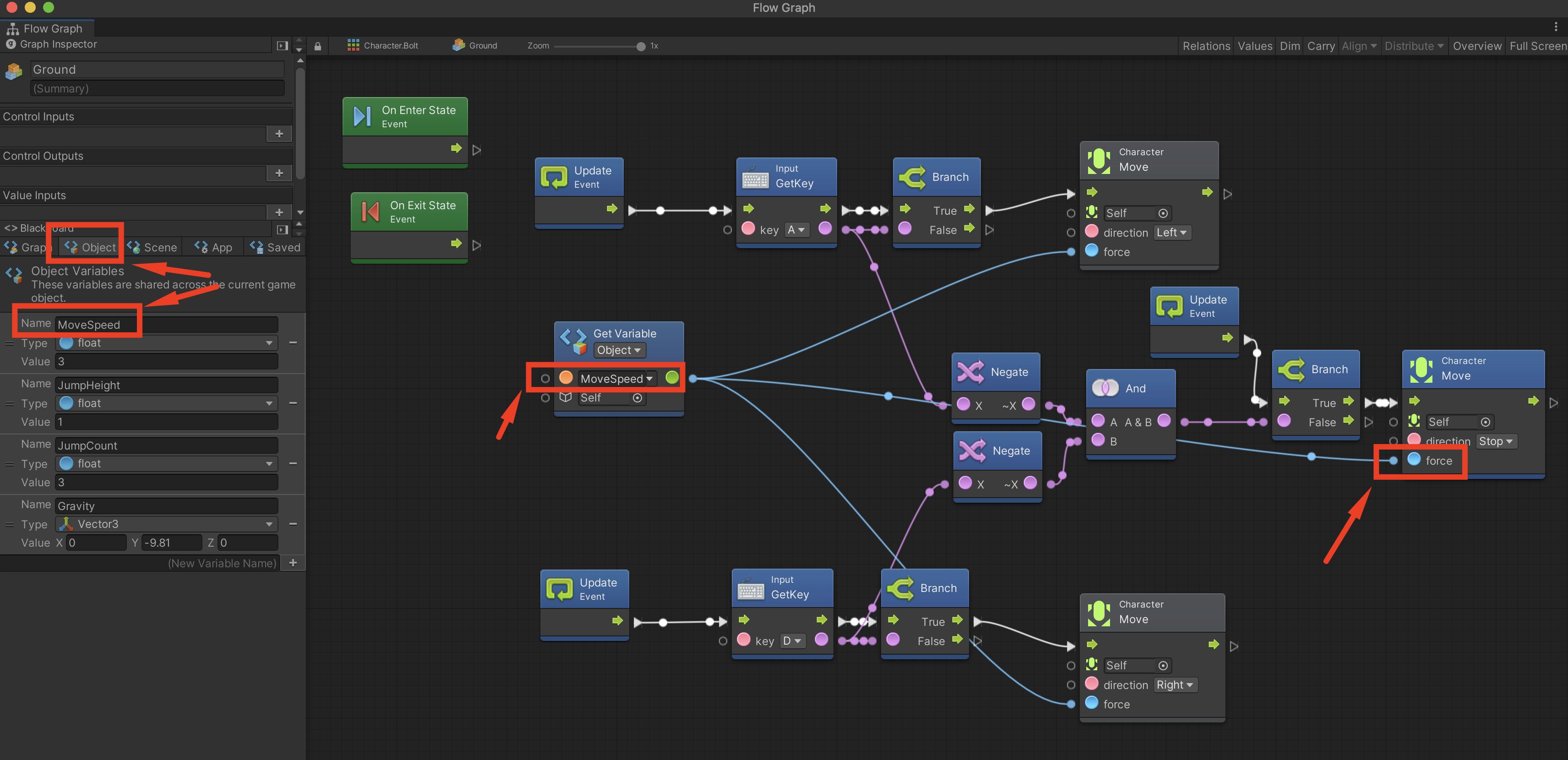The width and height of the screenshot is (1568, 760).
Task: Click the lock icon in graph toolbar
Action: click(x=318, y=46)
